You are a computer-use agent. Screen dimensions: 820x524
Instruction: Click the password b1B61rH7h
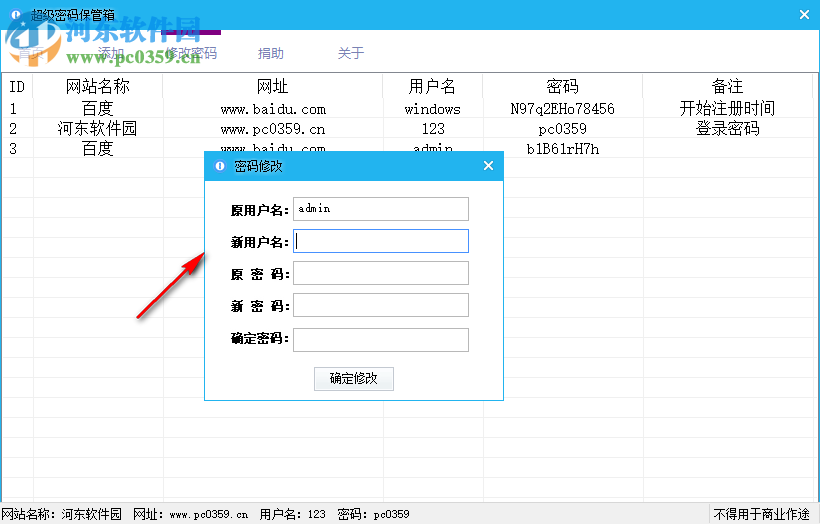tap(563, 149)
